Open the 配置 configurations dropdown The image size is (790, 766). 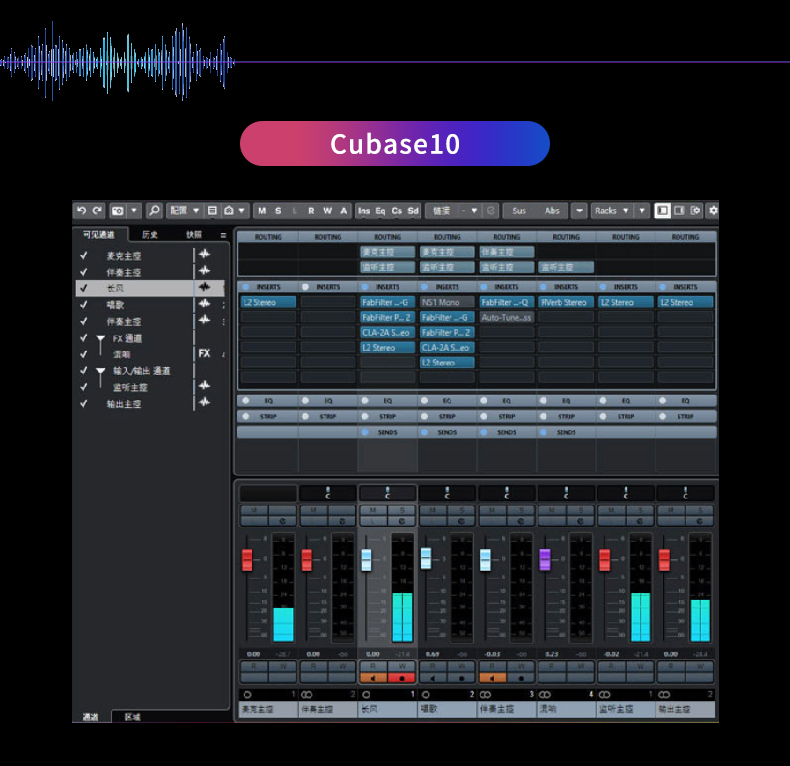[x=184, y=210]
